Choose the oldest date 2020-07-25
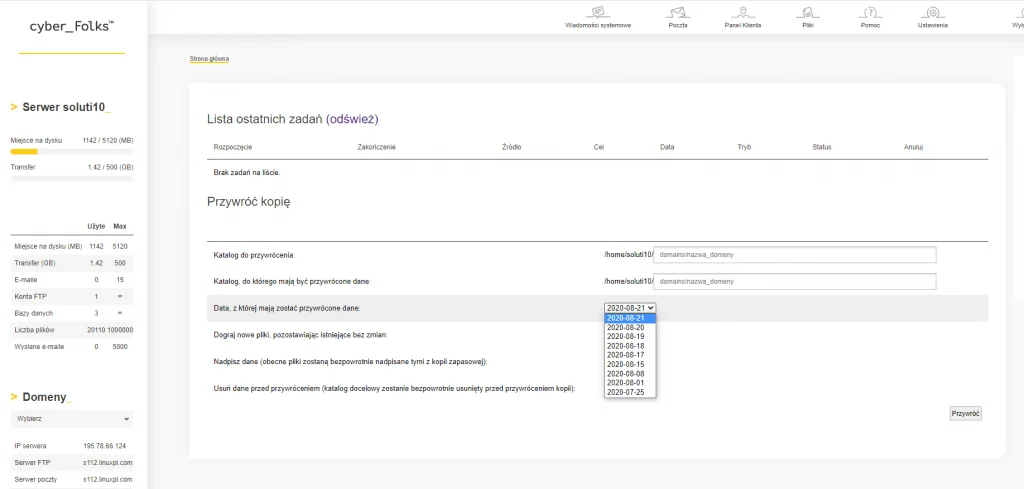Image resolution: width=1024 pixels, height=489 pixels. click(630, 392)
